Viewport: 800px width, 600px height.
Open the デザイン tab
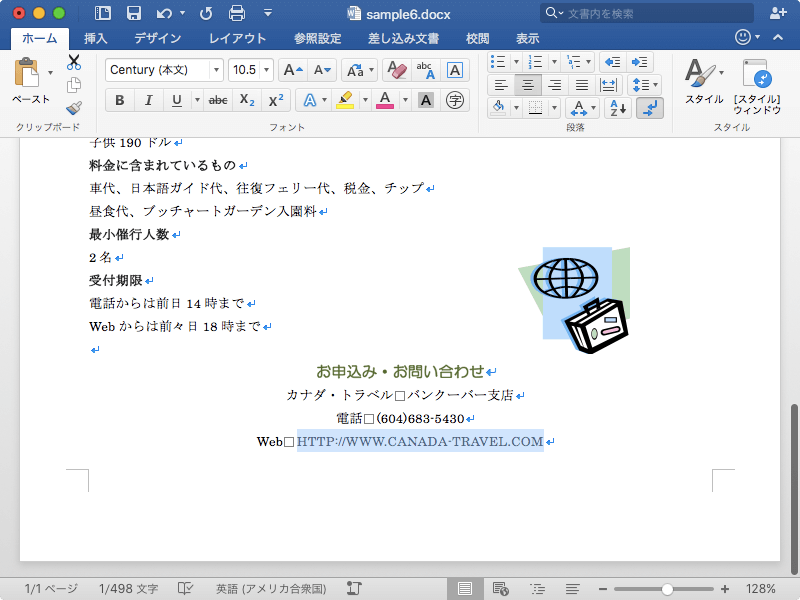[x=158, y=38]
